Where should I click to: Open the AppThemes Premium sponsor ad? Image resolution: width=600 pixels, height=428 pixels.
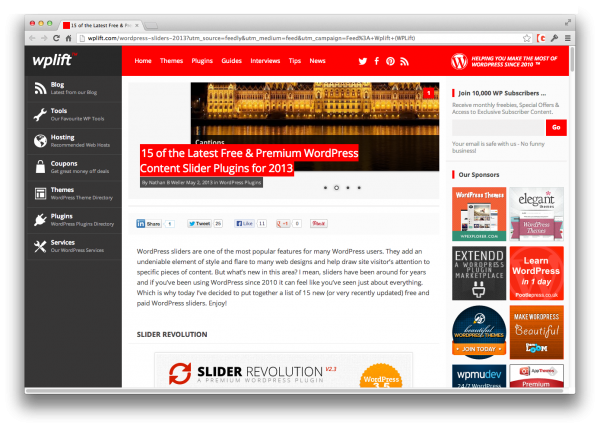[x=536, y=376]
